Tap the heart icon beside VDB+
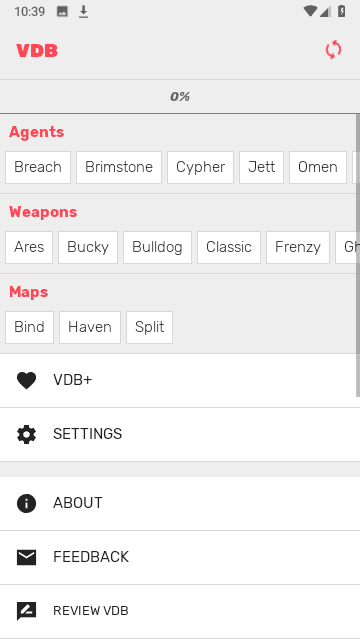Image resolution: width=360 pixels, height=640 pixels. pyautogui.click(x=27, y=380)
